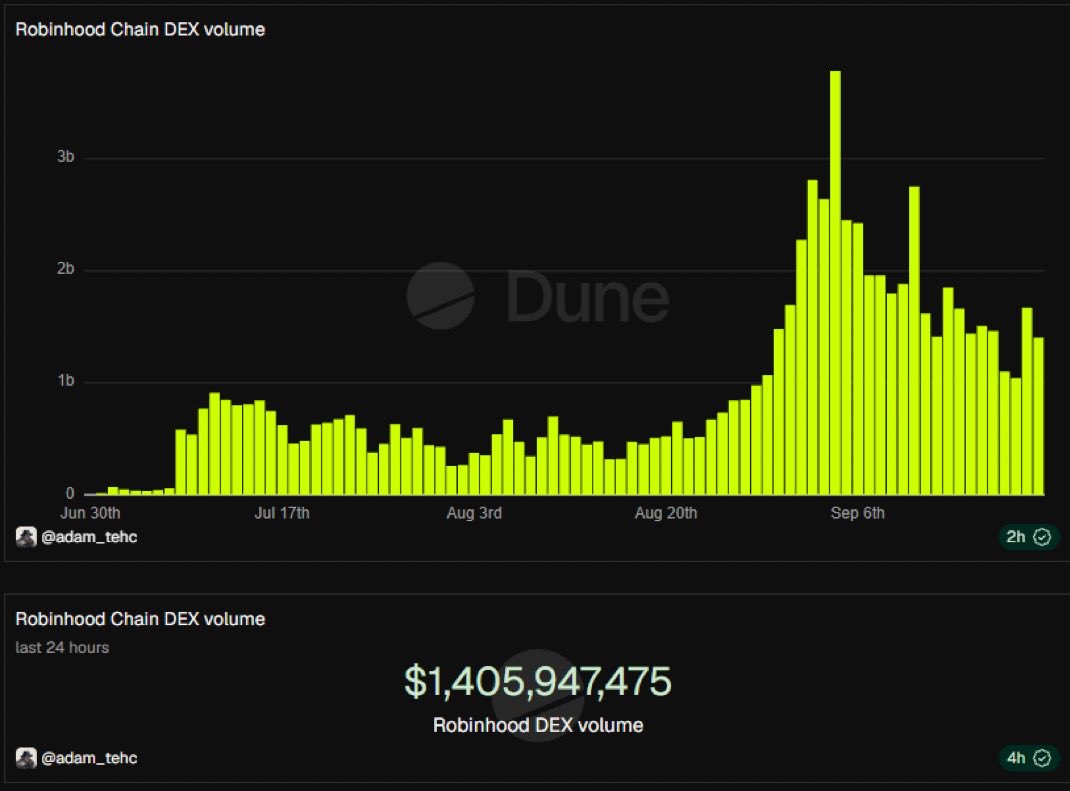1070x791 pixels.
Task: Open @adam_tehc avatar under the 24-hour counter
Action: (x=26, y=758)
